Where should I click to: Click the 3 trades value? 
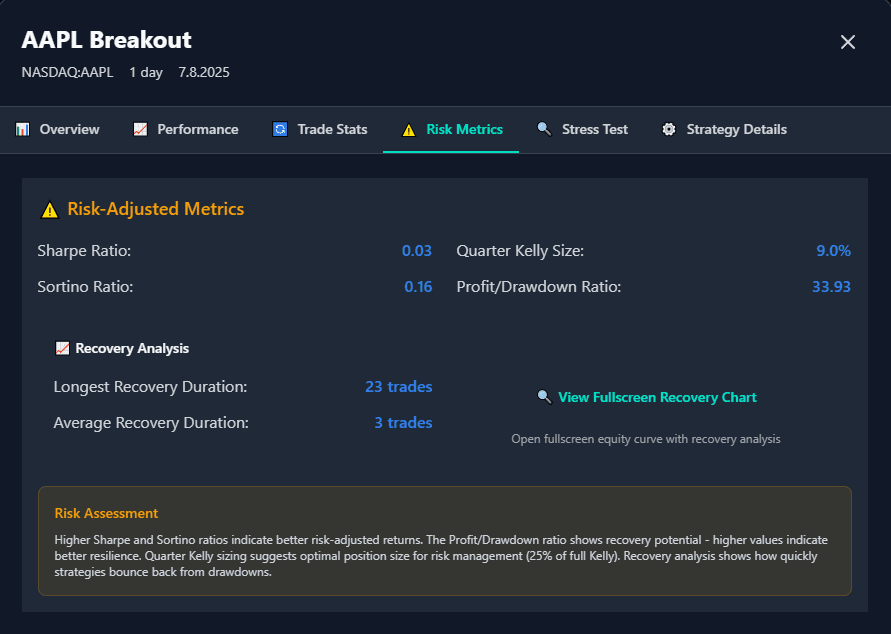[x=403, y=423]
